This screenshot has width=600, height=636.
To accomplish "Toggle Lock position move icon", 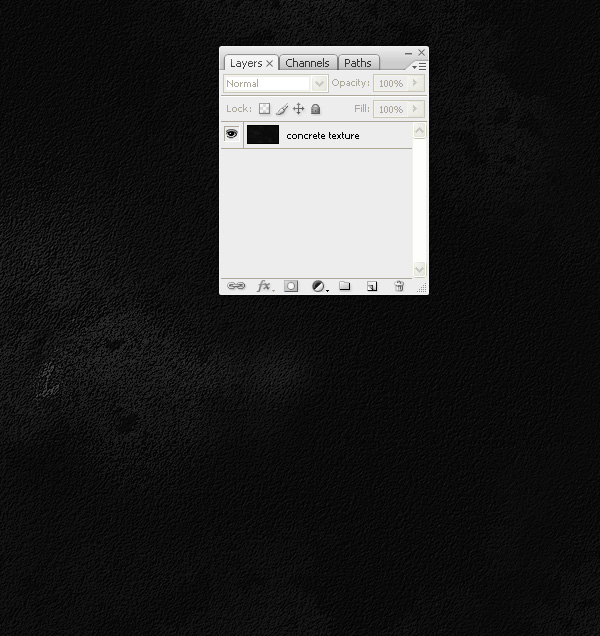I will [299, 109].
